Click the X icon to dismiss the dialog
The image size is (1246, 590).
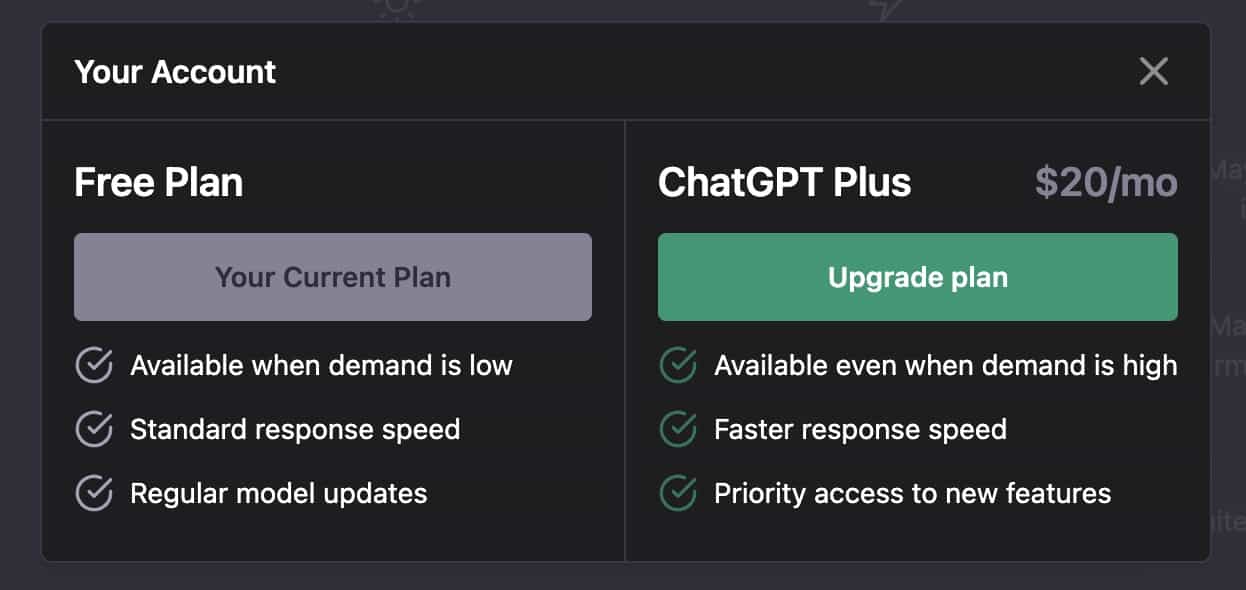tap(1153, 71)
